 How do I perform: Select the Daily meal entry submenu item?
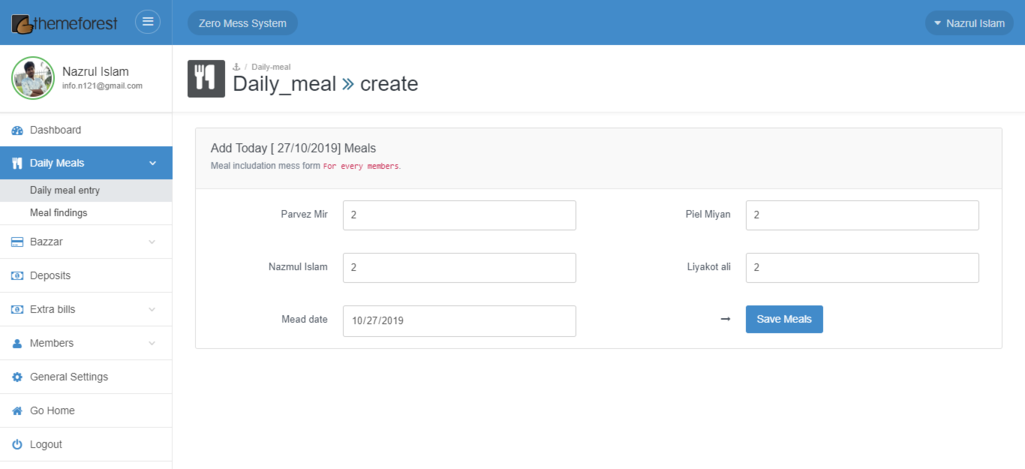point(65,190)
